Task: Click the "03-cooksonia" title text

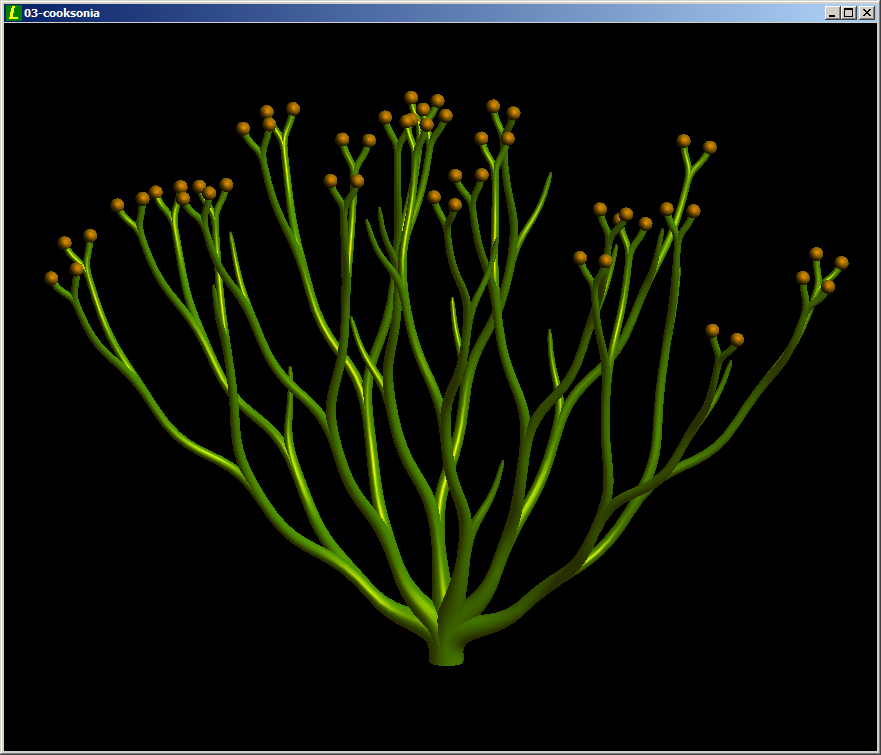Action: [62, 13]
